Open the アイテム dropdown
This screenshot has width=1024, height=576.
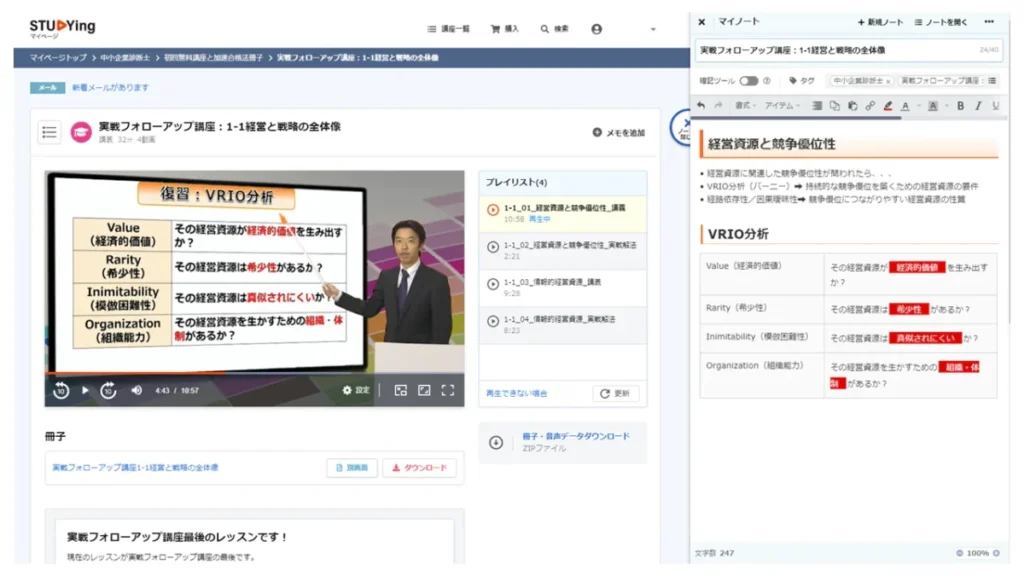[782, 105]
